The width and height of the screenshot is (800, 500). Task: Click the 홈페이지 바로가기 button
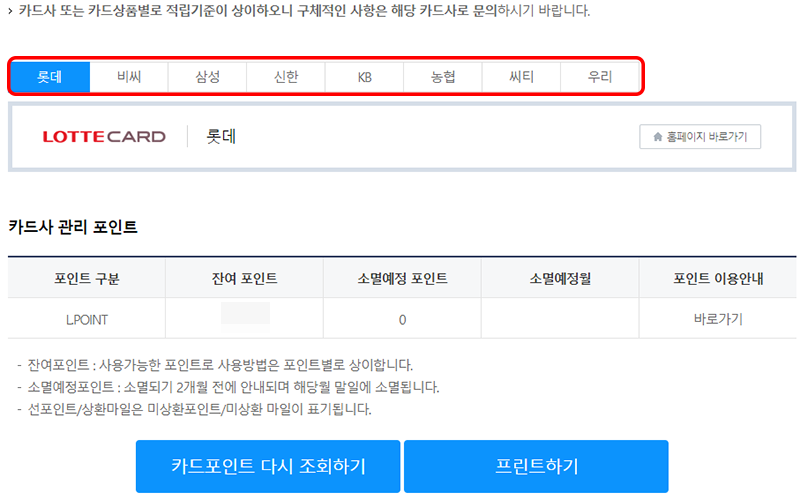[x=700, y=137]
